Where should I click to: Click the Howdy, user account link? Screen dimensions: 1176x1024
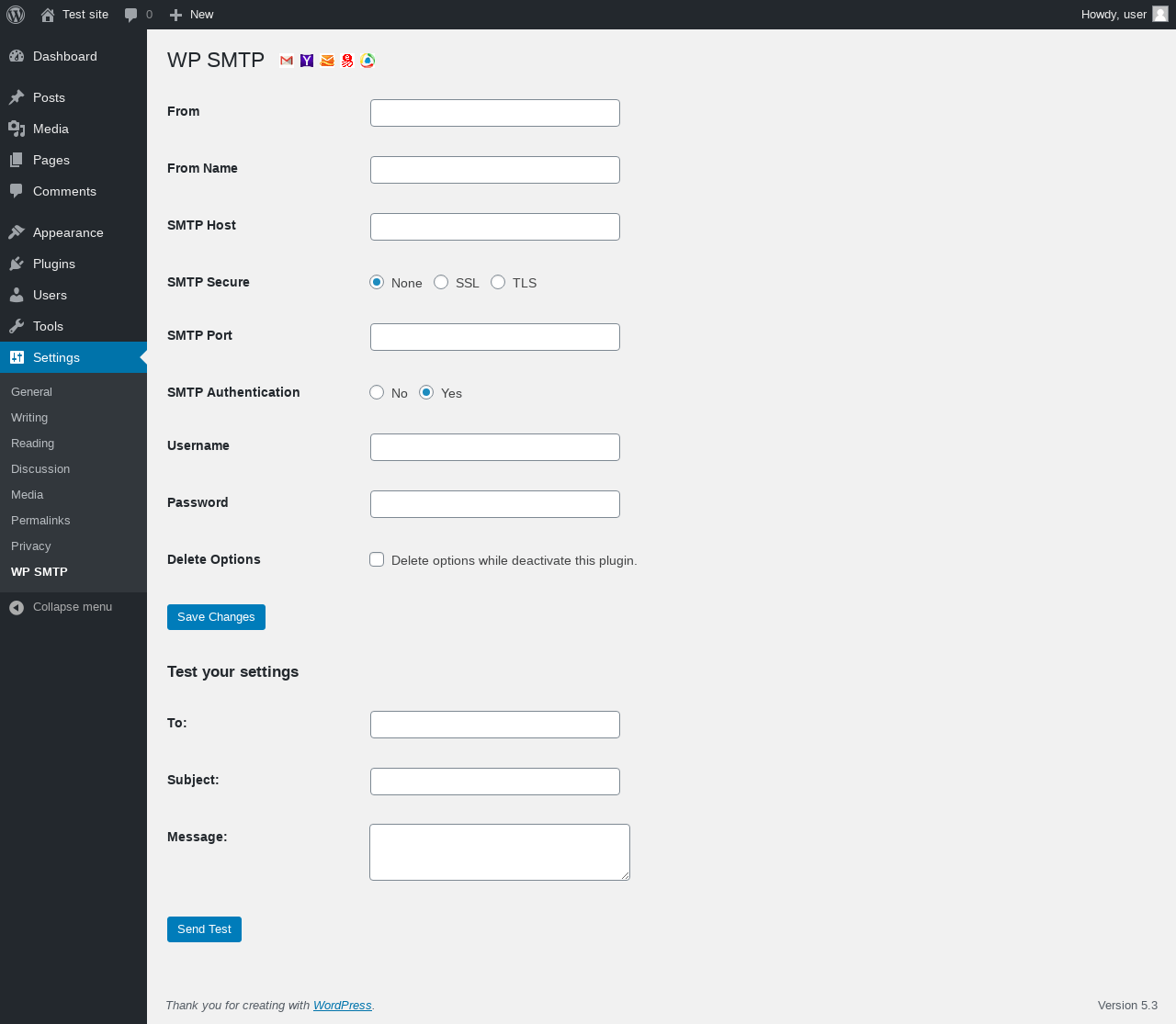pyautogui.click(x=1114, y=15)
